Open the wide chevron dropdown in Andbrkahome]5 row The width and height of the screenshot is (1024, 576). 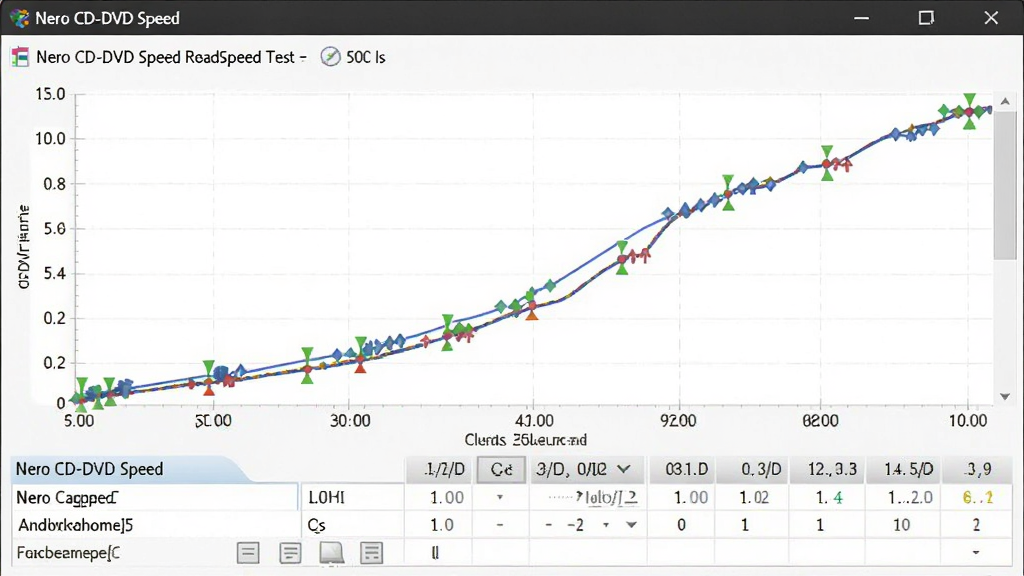pos(632,525)
